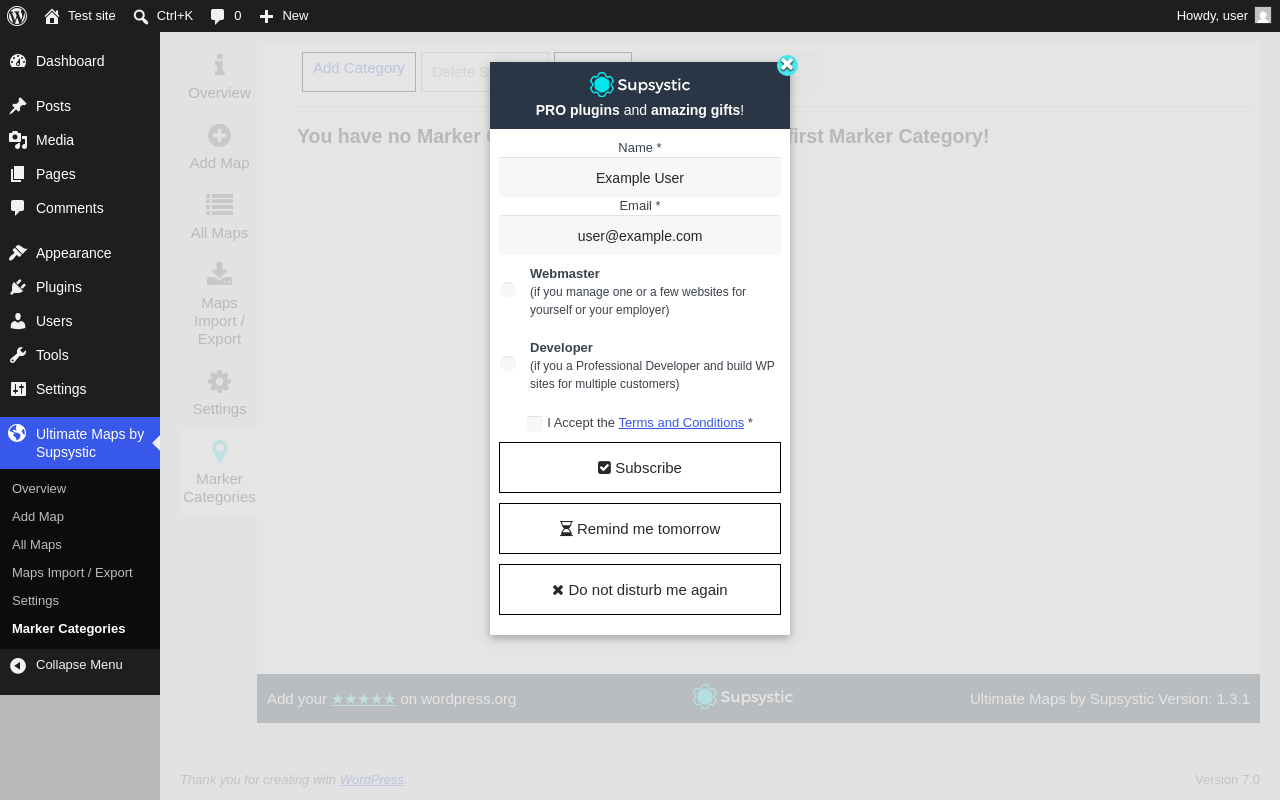The height and width of the screenshot is (800, 1280).
Task: Click the Collapse Menu arrow icon
Action: pos(18,665)
